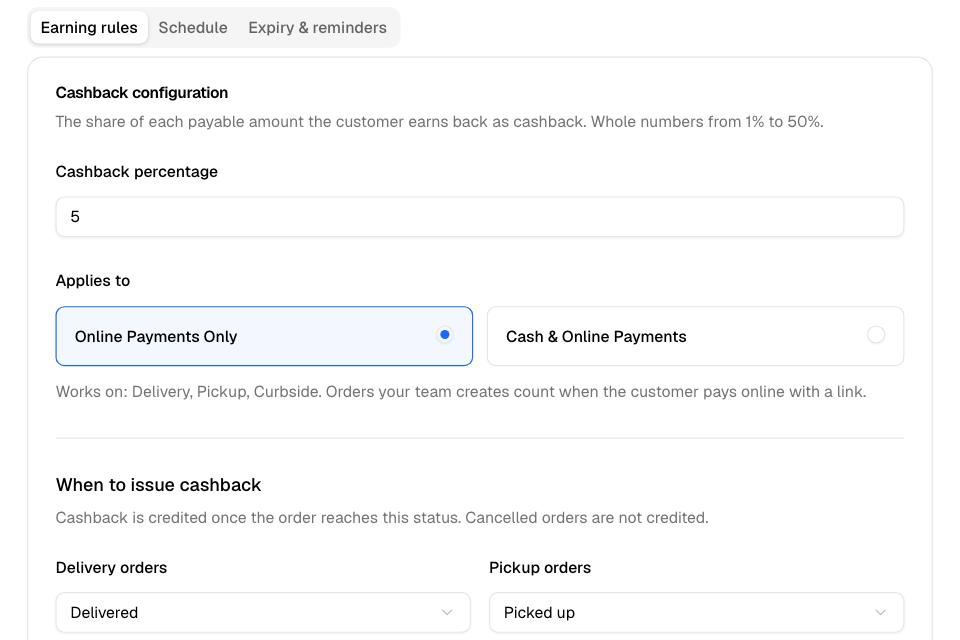Click the Cashback configuration heading
Image resolution: width=960 pixels, height=640 pixels.
(142, 92)
